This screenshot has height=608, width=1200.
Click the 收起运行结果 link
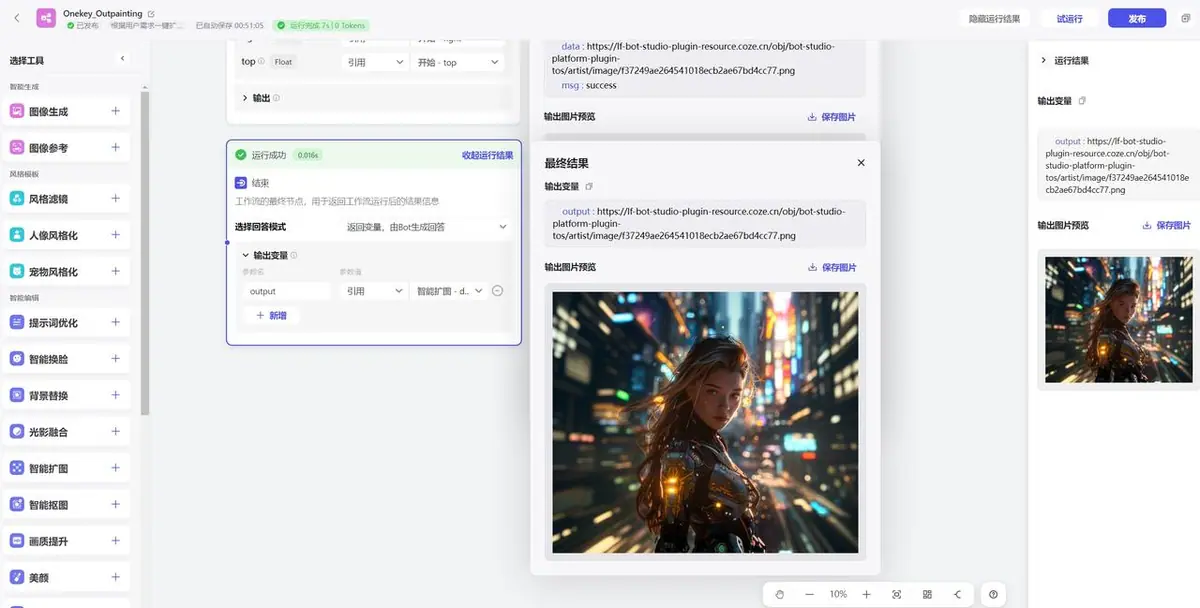click(487, 155)
